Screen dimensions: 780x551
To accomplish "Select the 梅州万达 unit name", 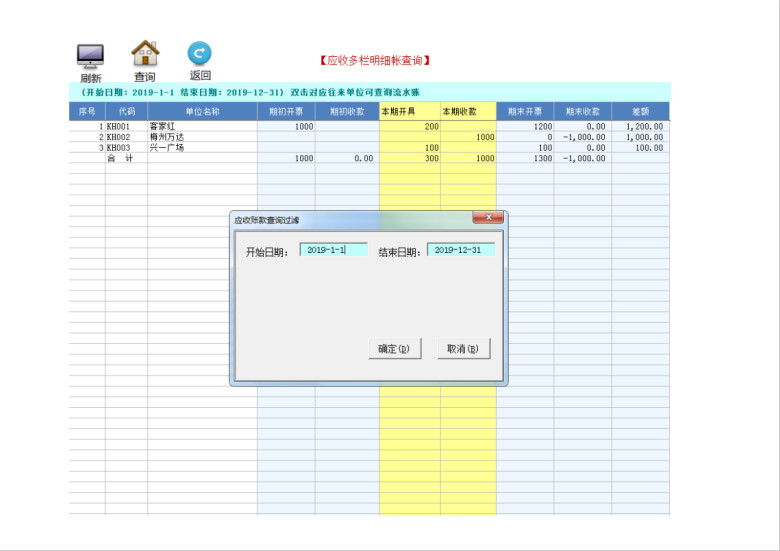I will coord(167,137).
